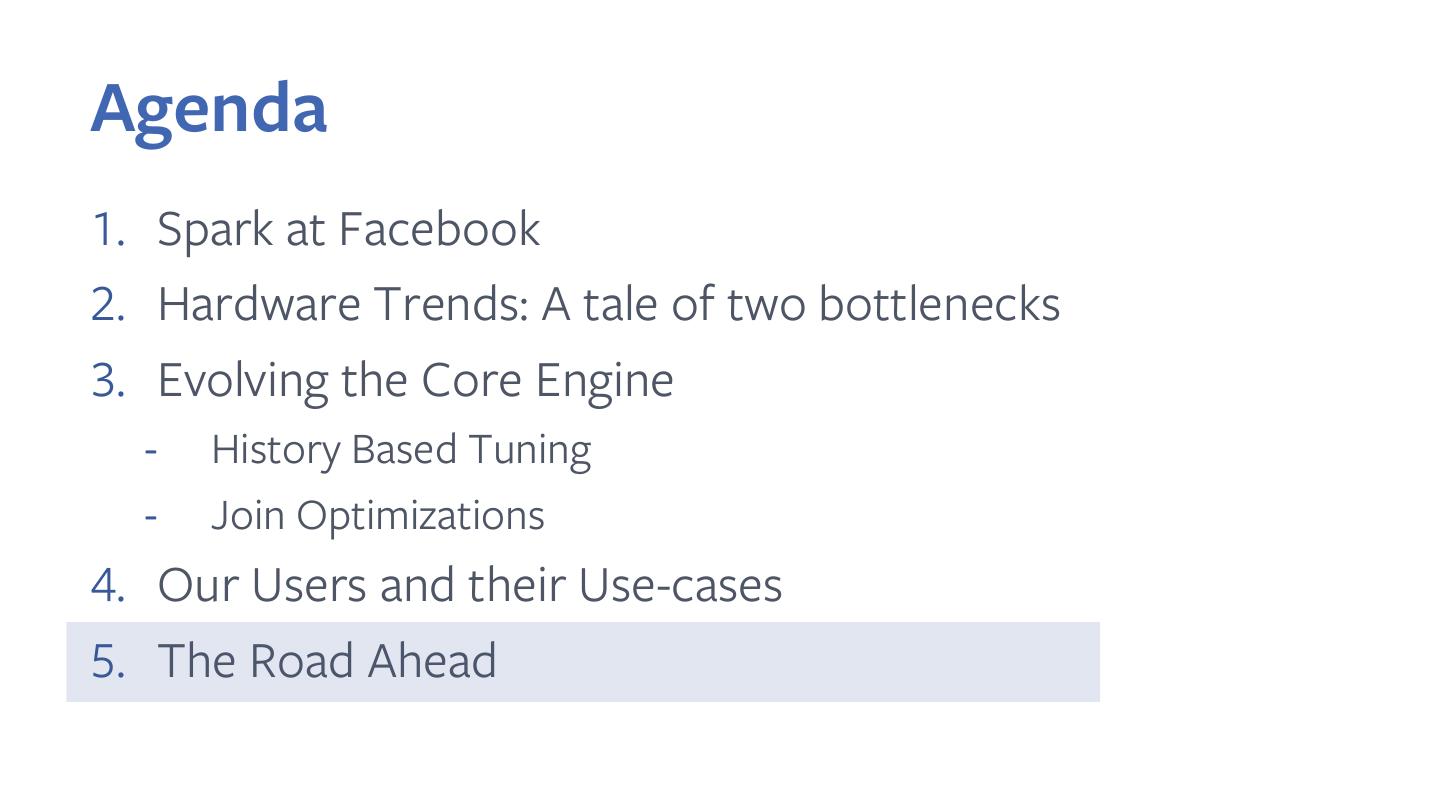Open the Join Optimizations sub-item
The width and height of the screenshot is (1440, 810).
pos(377,516)
